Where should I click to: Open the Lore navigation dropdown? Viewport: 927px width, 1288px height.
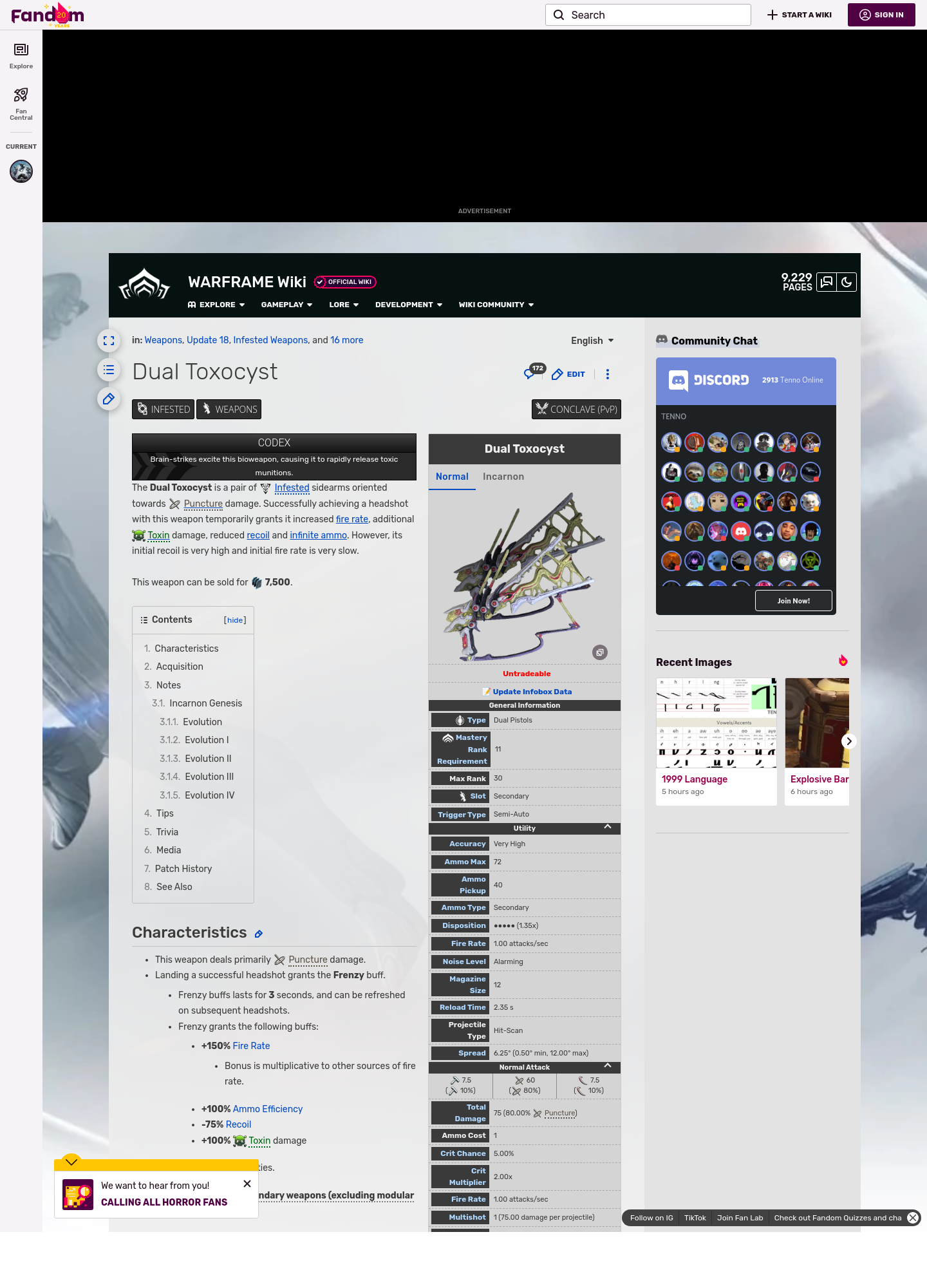tap(344, 305)
